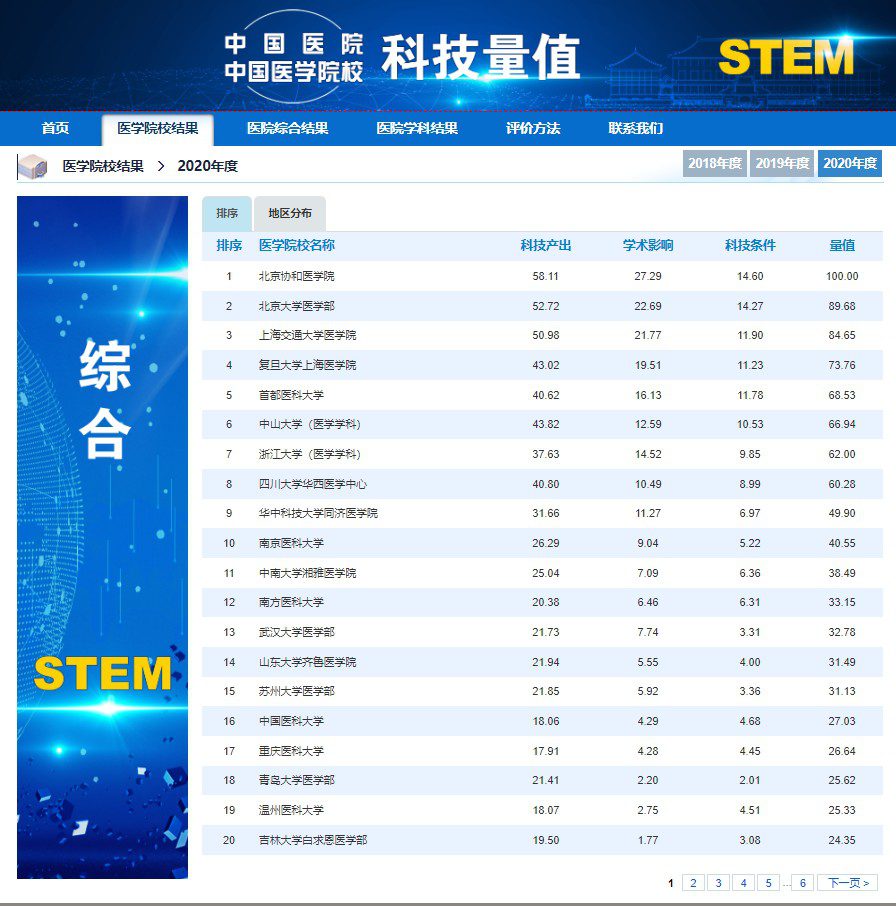The image size is (896, 906).
Task: Click 下一页 next page link
Action: 848,883
